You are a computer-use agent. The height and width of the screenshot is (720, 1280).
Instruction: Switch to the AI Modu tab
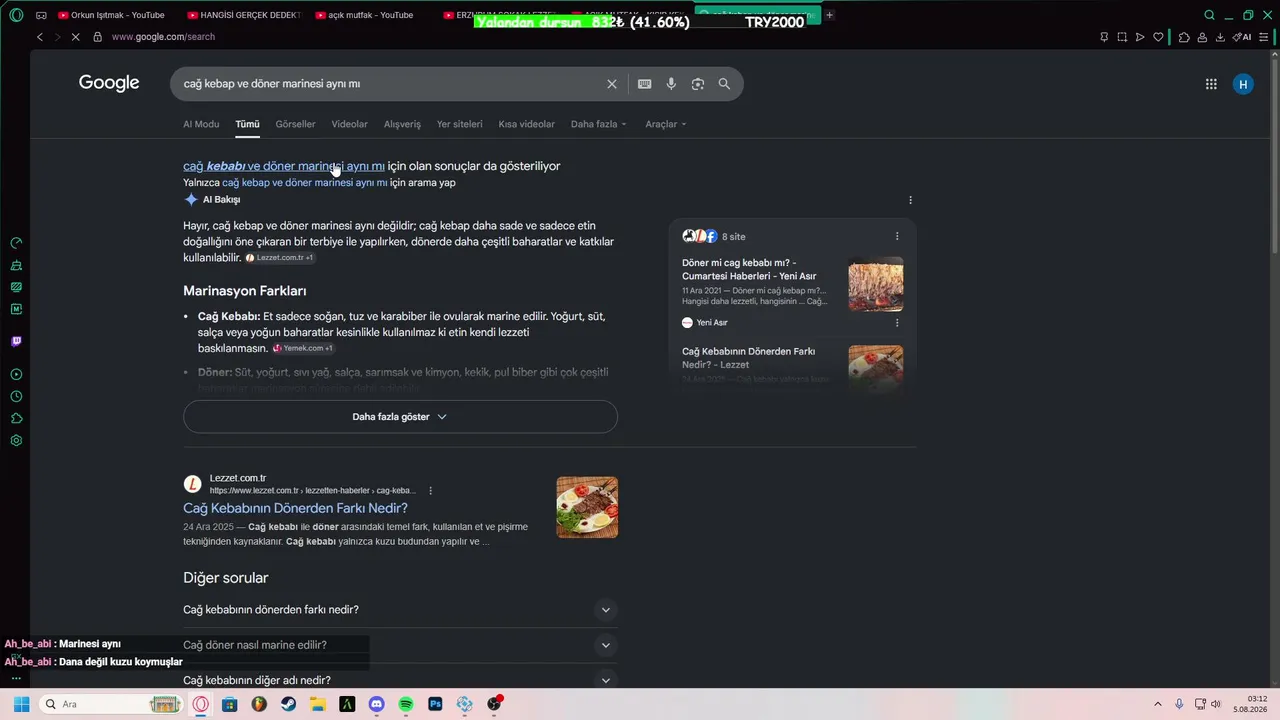[x=201, y=124]
